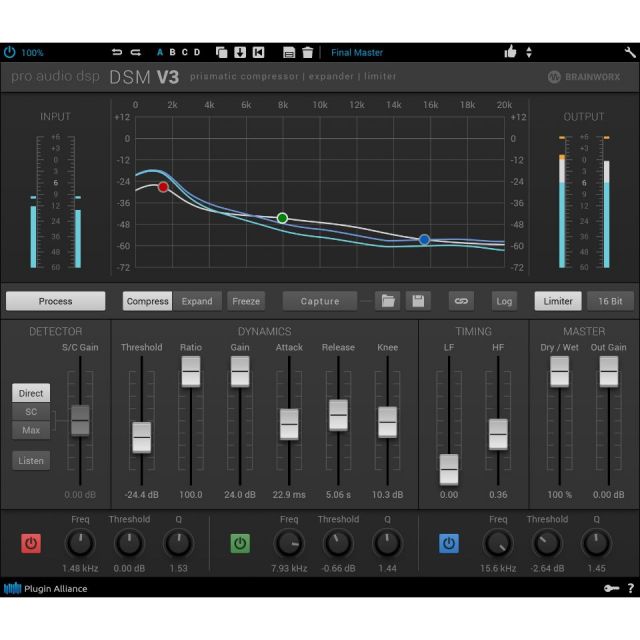Select settings slot C
The width and height of the screenshot is (640, 640).
(184, 52)
